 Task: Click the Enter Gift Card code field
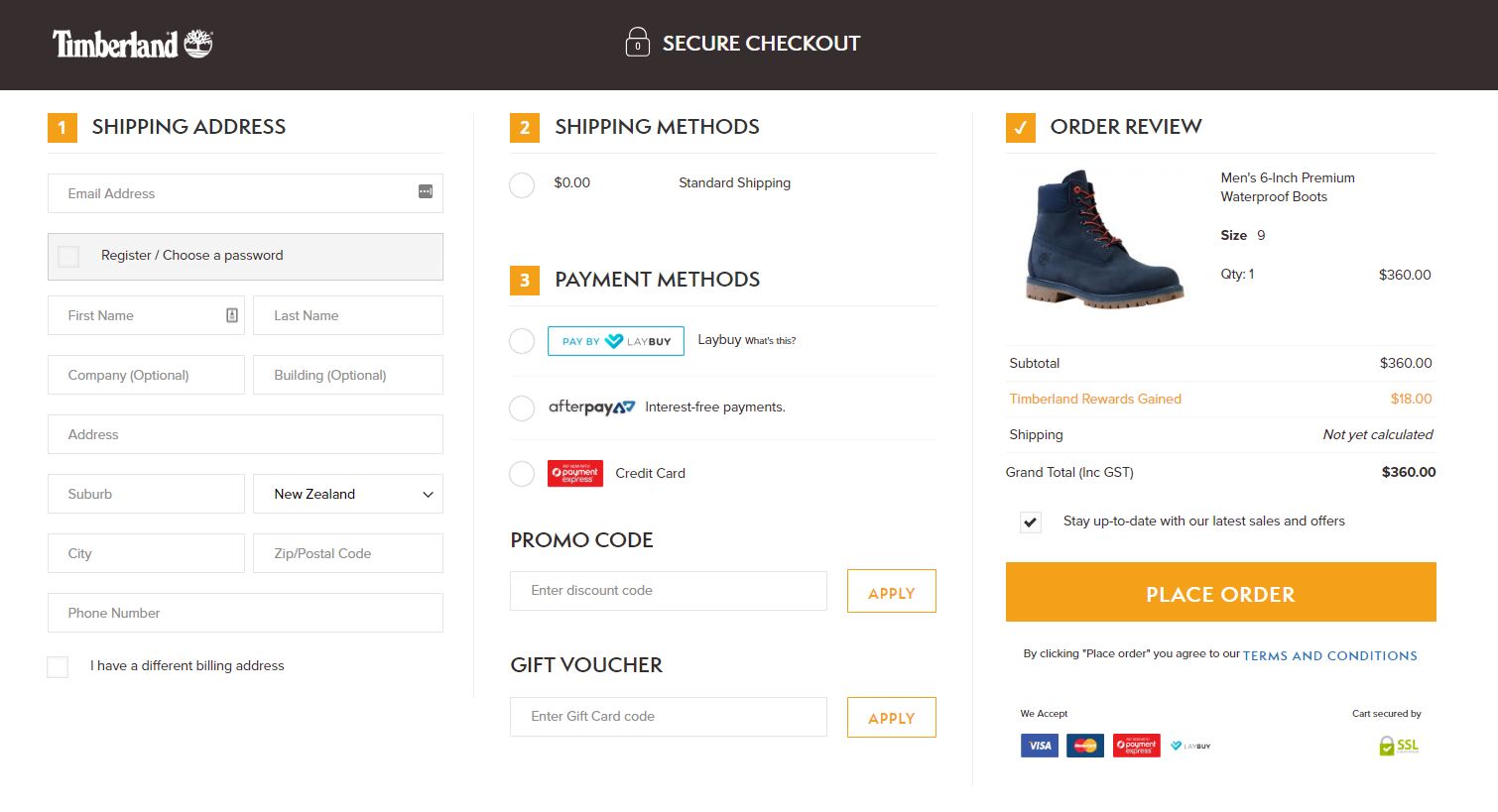tap(669, 717)
